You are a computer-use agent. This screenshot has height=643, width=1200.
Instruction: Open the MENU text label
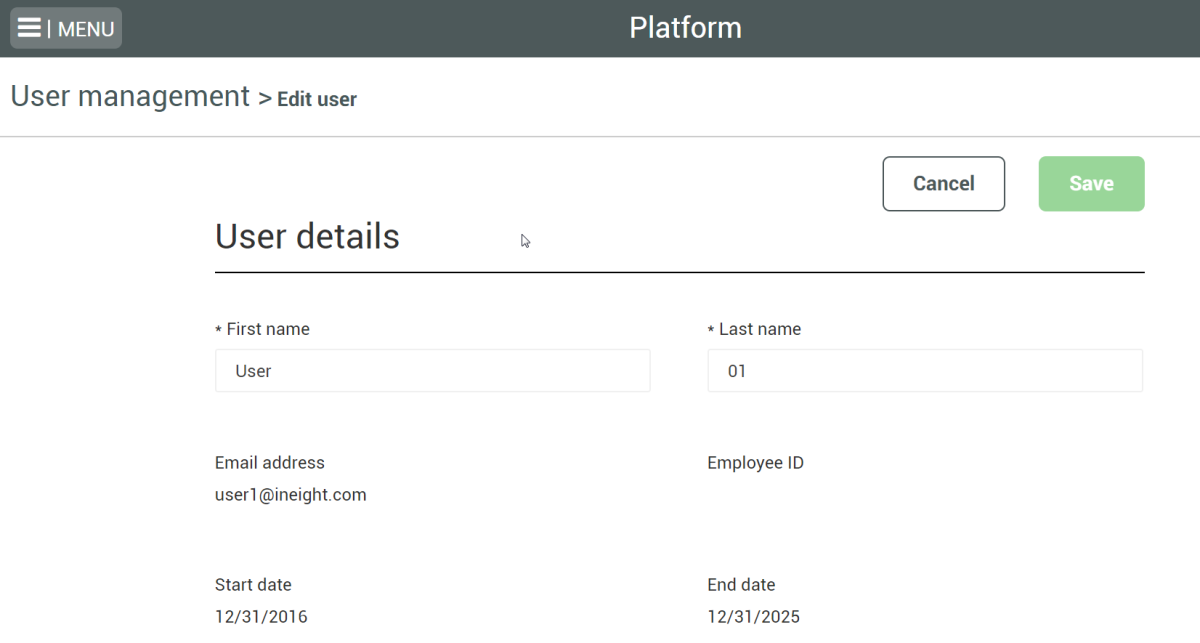tap(86, 29)
